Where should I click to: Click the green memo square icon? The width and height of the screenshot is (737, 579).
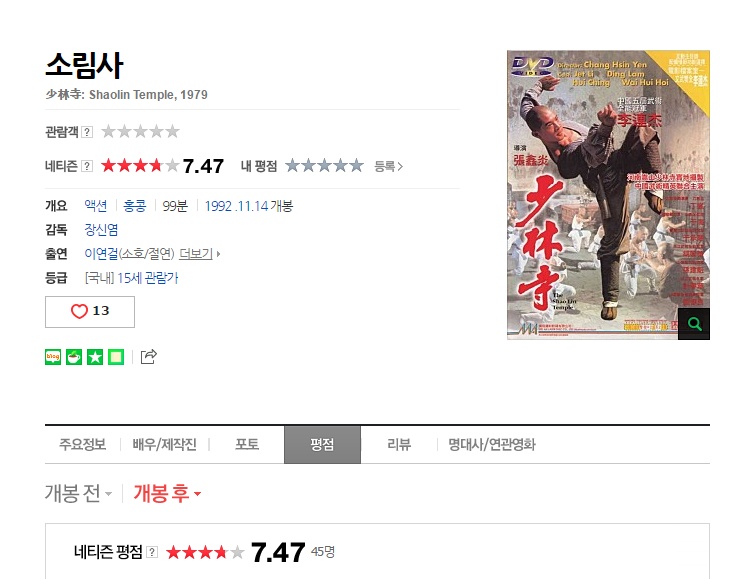[116, 357]
